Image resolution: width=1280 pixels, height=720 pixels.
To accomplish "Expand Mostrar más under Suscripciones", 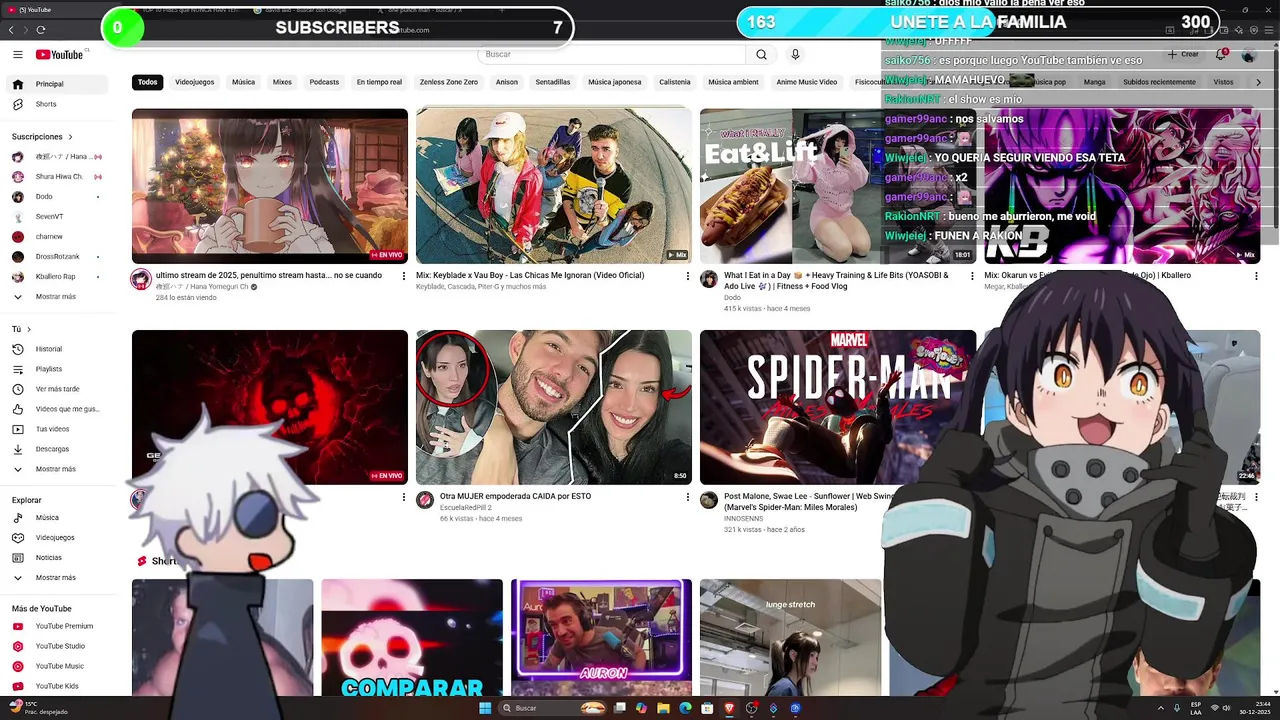I will [x=56, y=297].
